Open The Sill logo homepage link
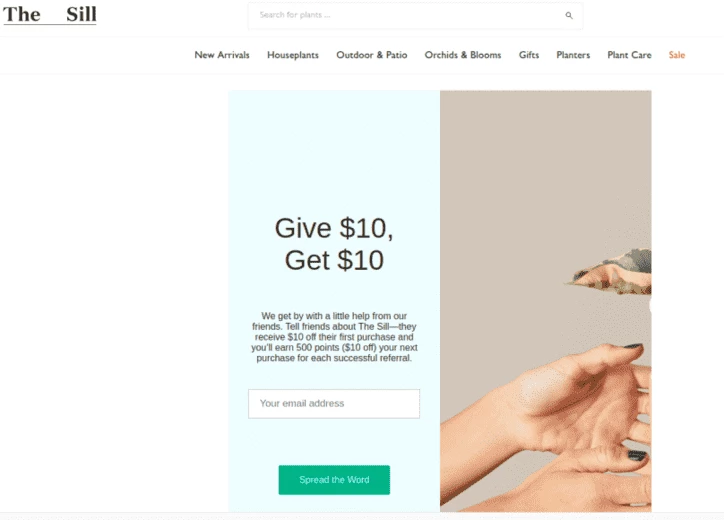 click(50, 14)
